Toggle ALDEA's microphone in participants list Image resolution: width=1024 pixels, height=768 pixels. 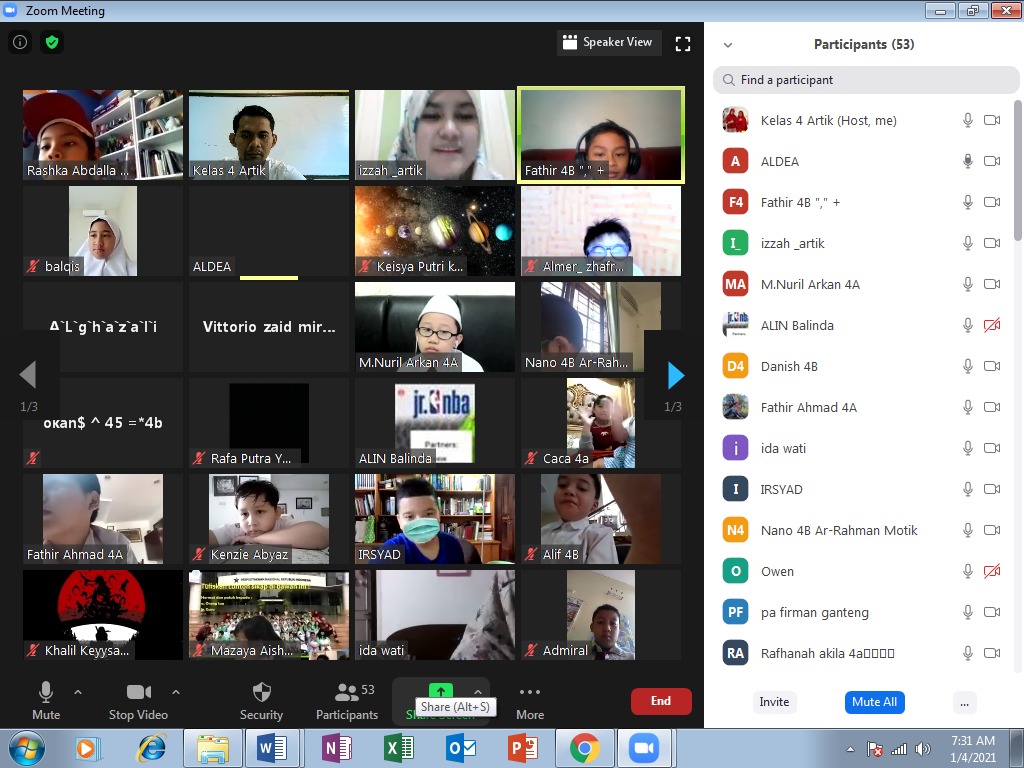click(967, 161)
